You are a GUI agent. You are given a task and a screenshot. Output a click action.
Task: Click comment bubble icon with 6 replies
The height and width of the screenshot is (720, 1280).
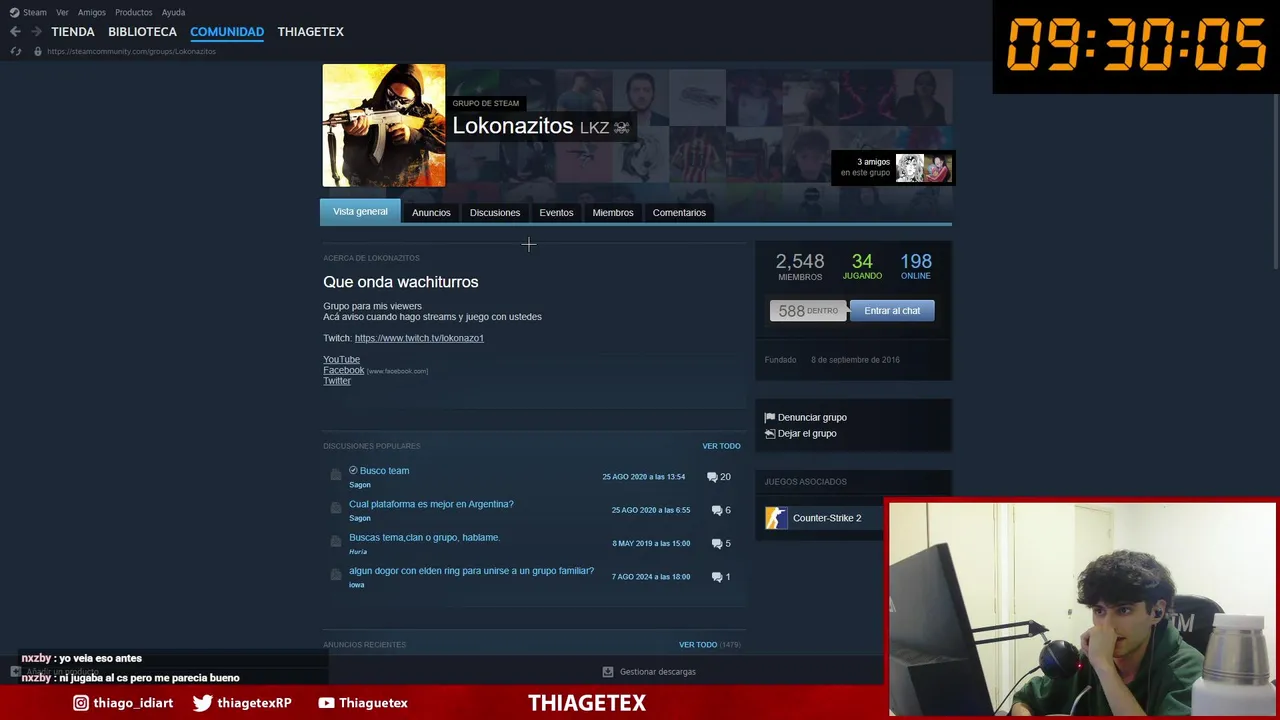pyautogui.click(x=716, y=510)
